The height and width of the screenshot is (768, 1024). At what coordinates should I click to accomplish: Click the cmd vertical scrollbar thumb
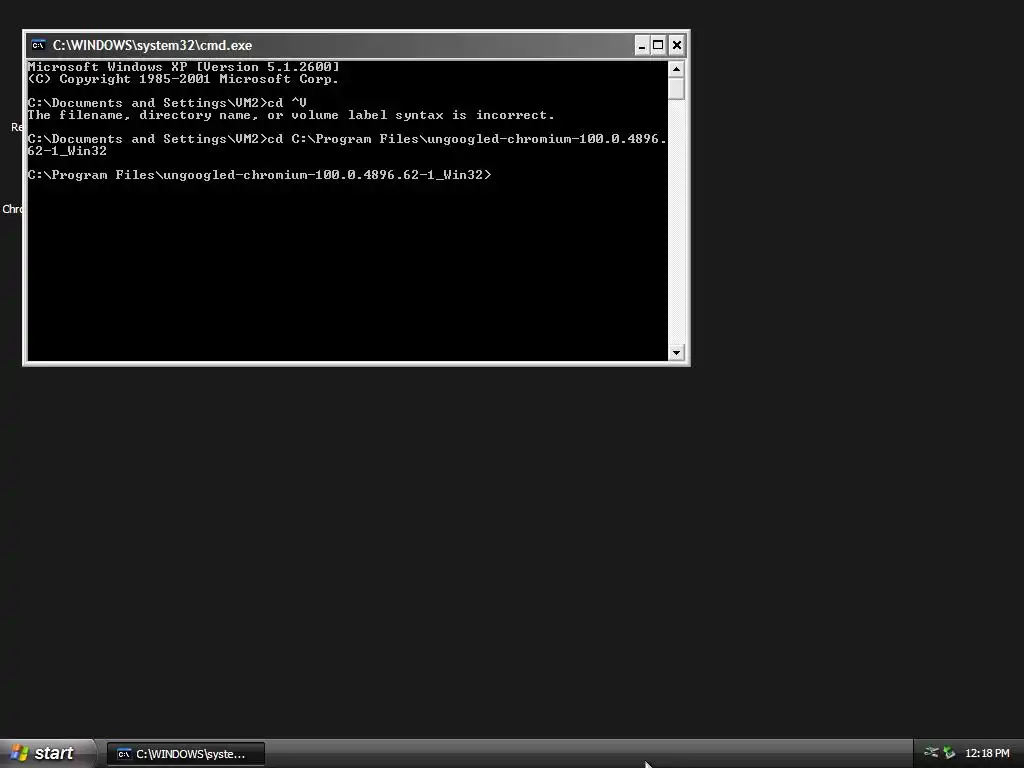click(676, 89)
